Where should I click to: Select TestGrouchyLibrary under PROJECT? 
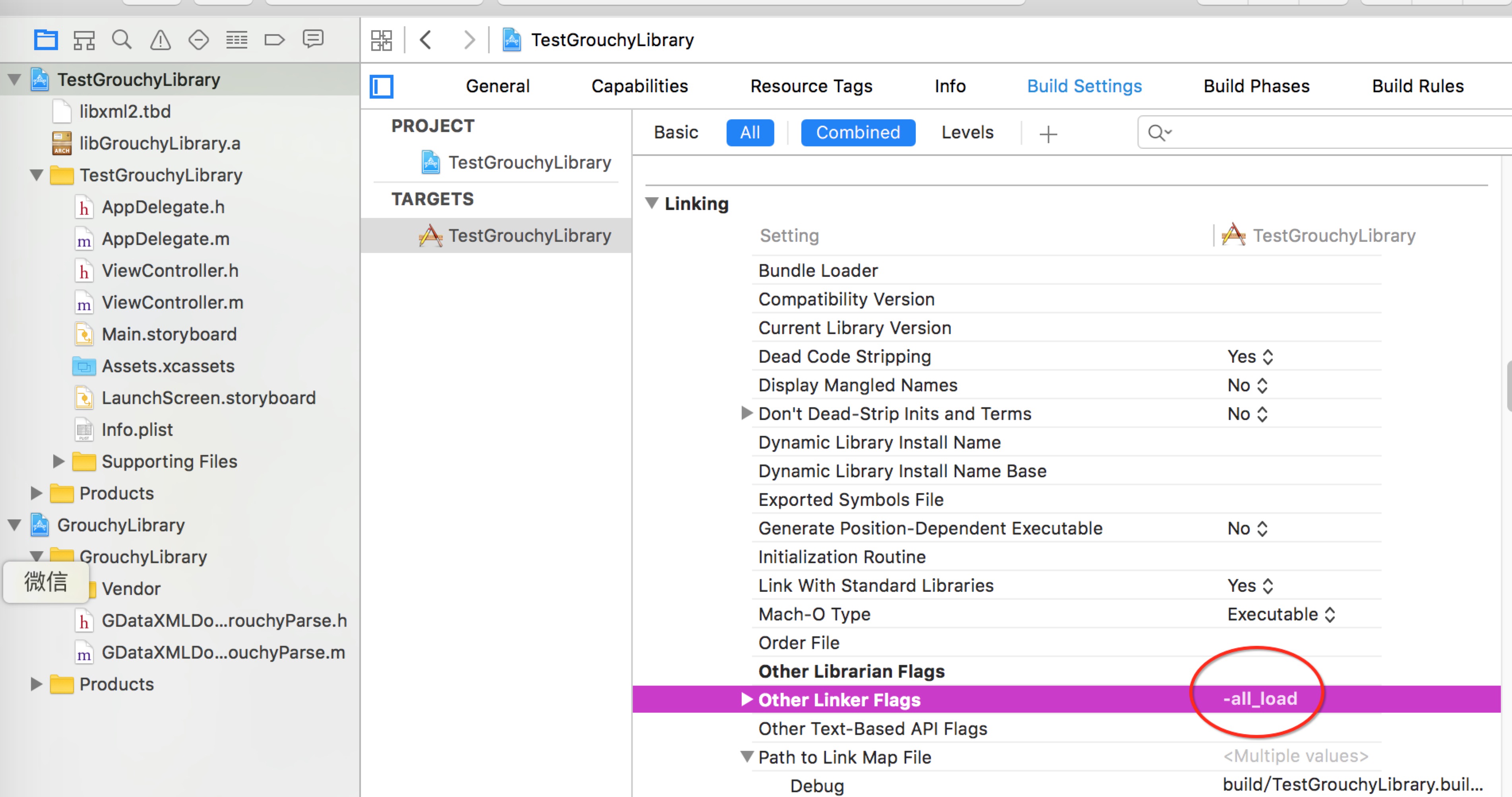pyautogui.click(x=529, y=162)
